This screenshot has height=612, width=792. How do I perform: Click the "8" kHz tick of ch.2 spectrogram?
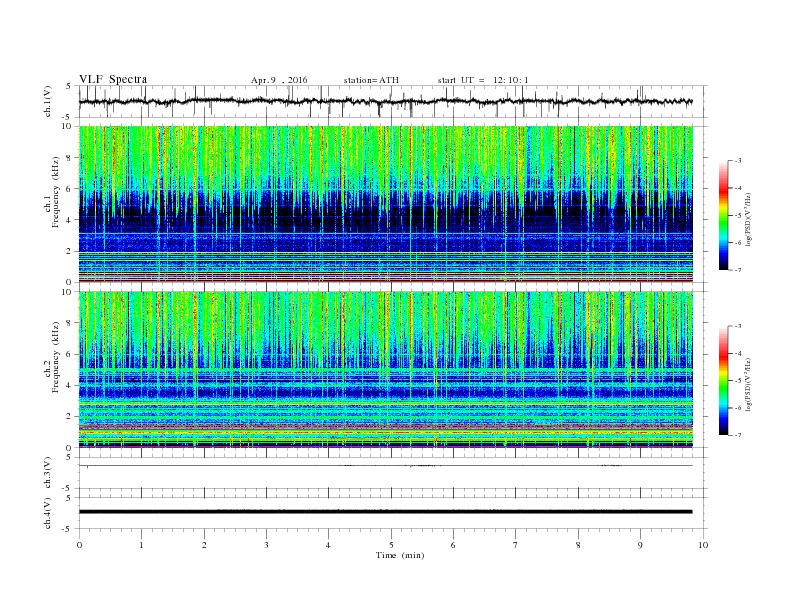tap(69, 323)
